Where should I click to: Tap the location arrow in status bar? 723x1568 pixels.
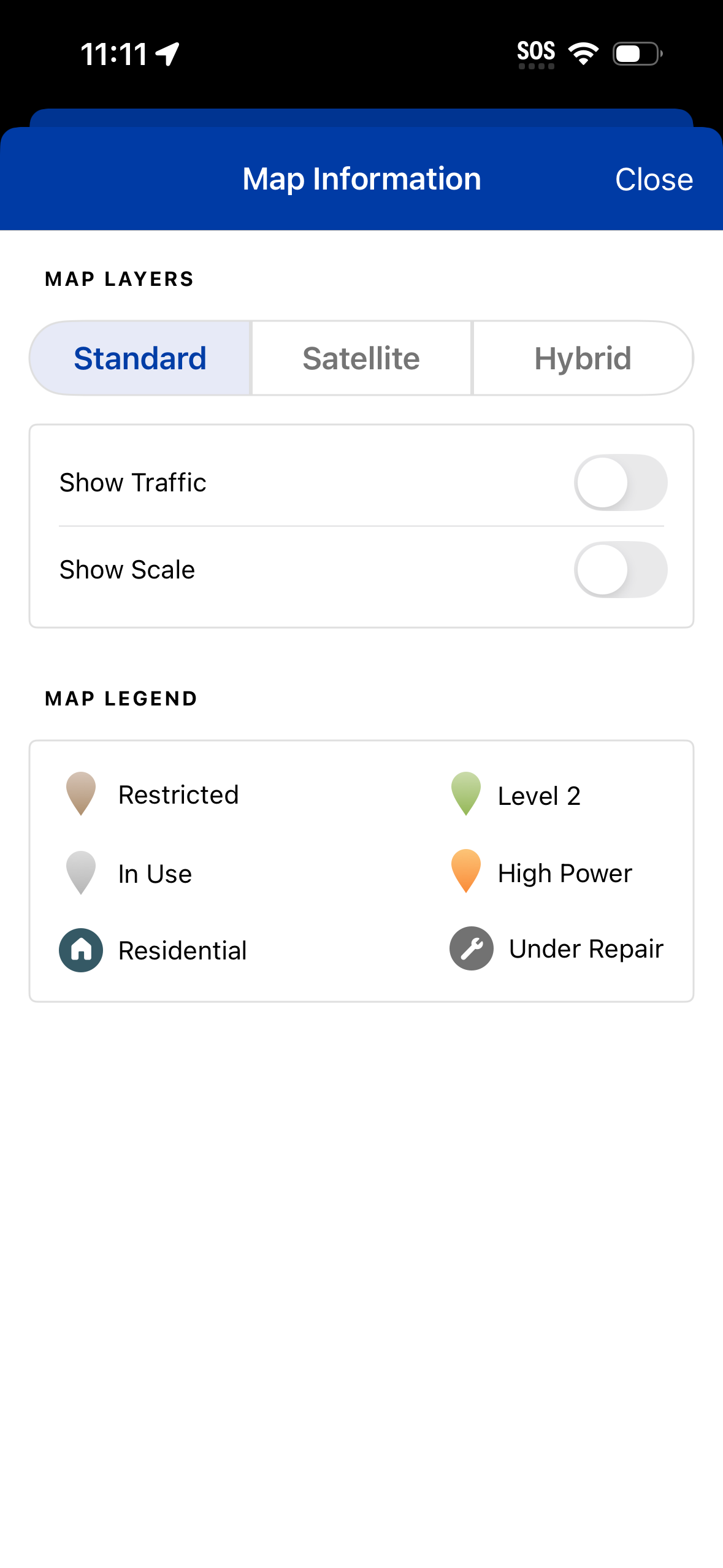point(167,54)
